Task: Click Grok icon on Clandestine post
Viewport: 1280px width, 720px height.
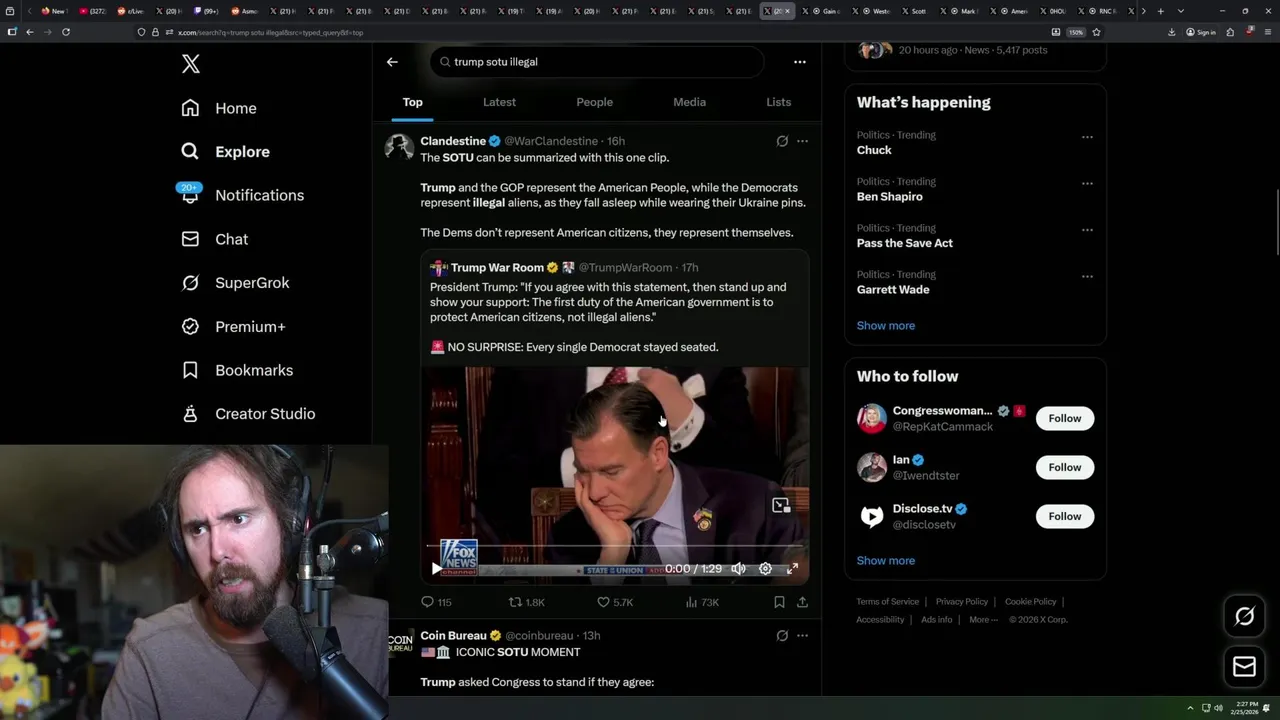Action: click(782, 141)
